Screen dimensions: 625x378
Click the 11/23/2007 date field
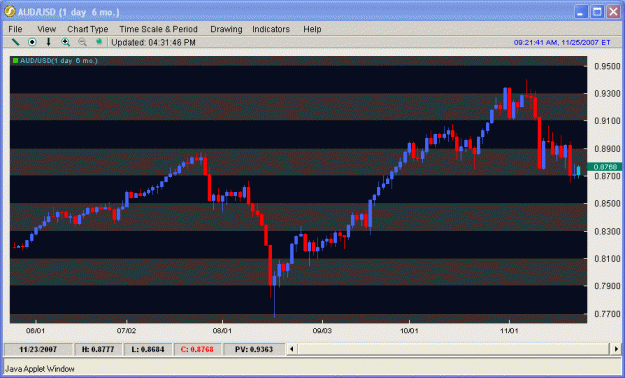pos(38,350)
